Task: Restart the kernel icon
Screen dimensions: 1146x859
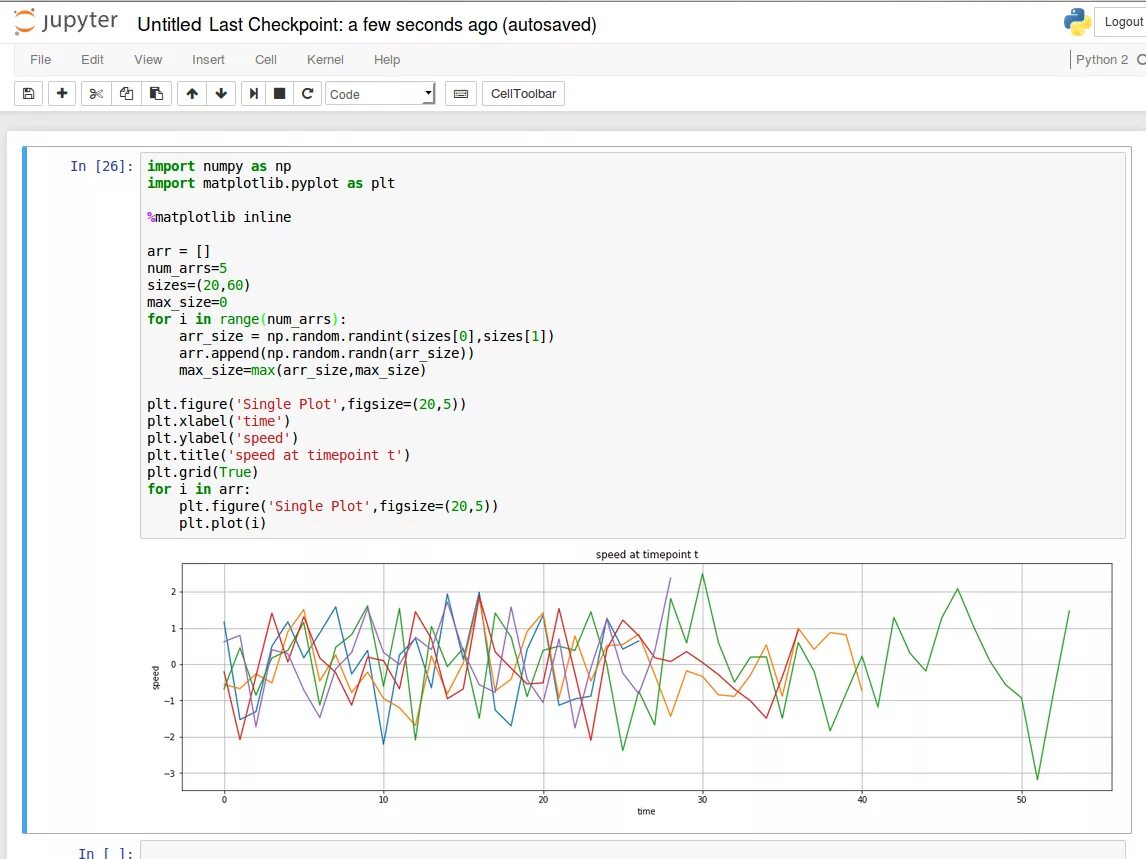Action: (x=308, y=94)
